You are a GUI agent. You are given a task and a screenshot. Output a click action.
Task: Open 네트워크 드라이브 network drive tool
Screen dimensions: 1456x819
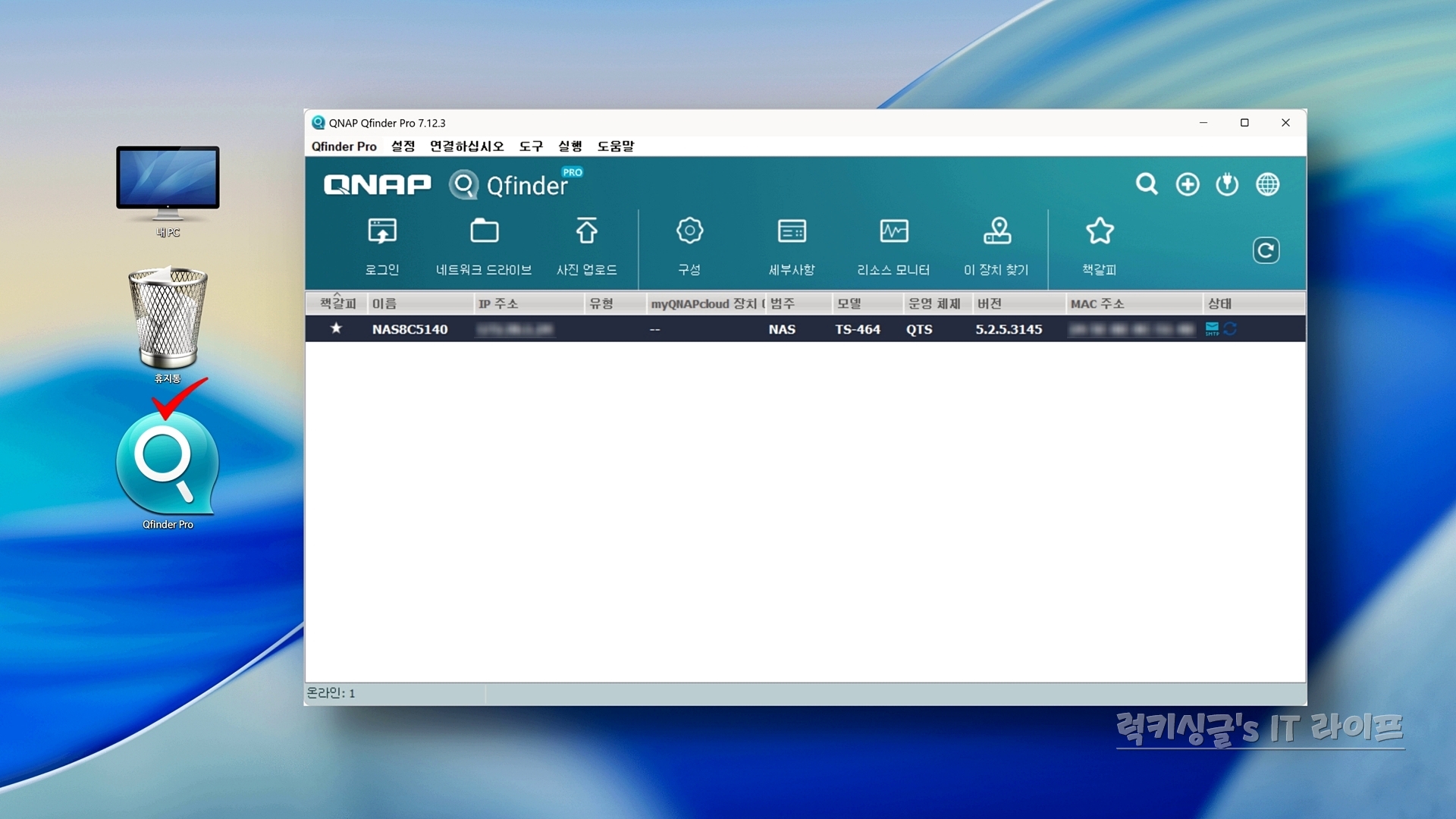point(484,231)
